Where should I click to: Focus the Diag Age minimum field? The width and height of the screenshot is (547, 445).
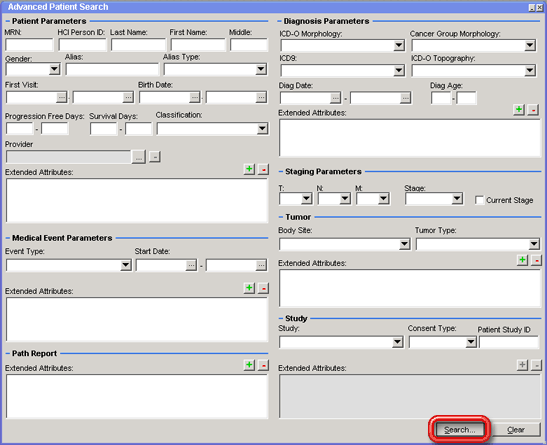pyautogui.click(x=441, y=98)
